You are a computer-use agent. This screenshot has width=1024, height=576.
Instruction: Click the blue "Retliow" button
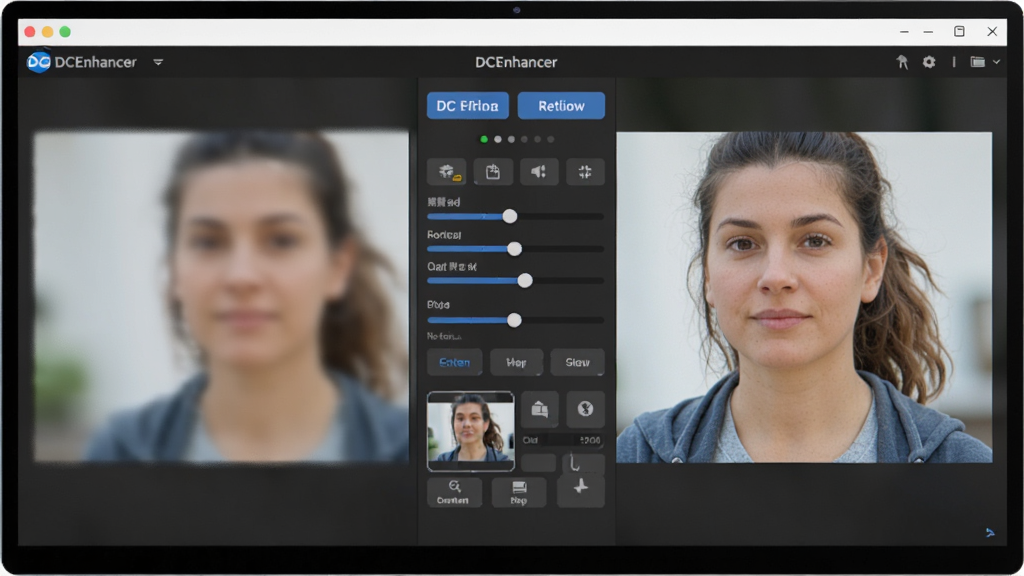561,106
